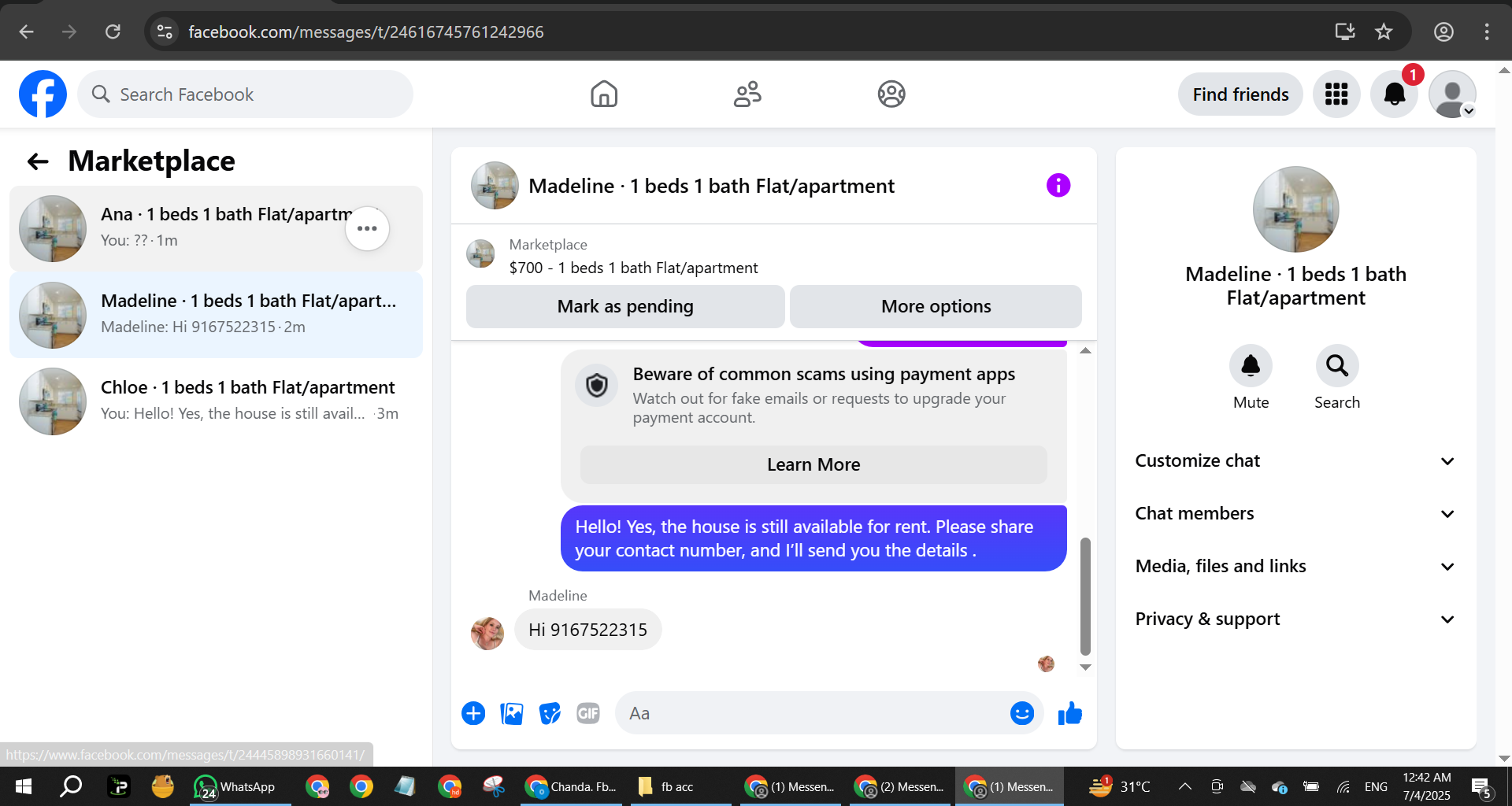Go back using the Marketplace back arrow
This screenshot has width=1512, height=806.
click(38, 161)
